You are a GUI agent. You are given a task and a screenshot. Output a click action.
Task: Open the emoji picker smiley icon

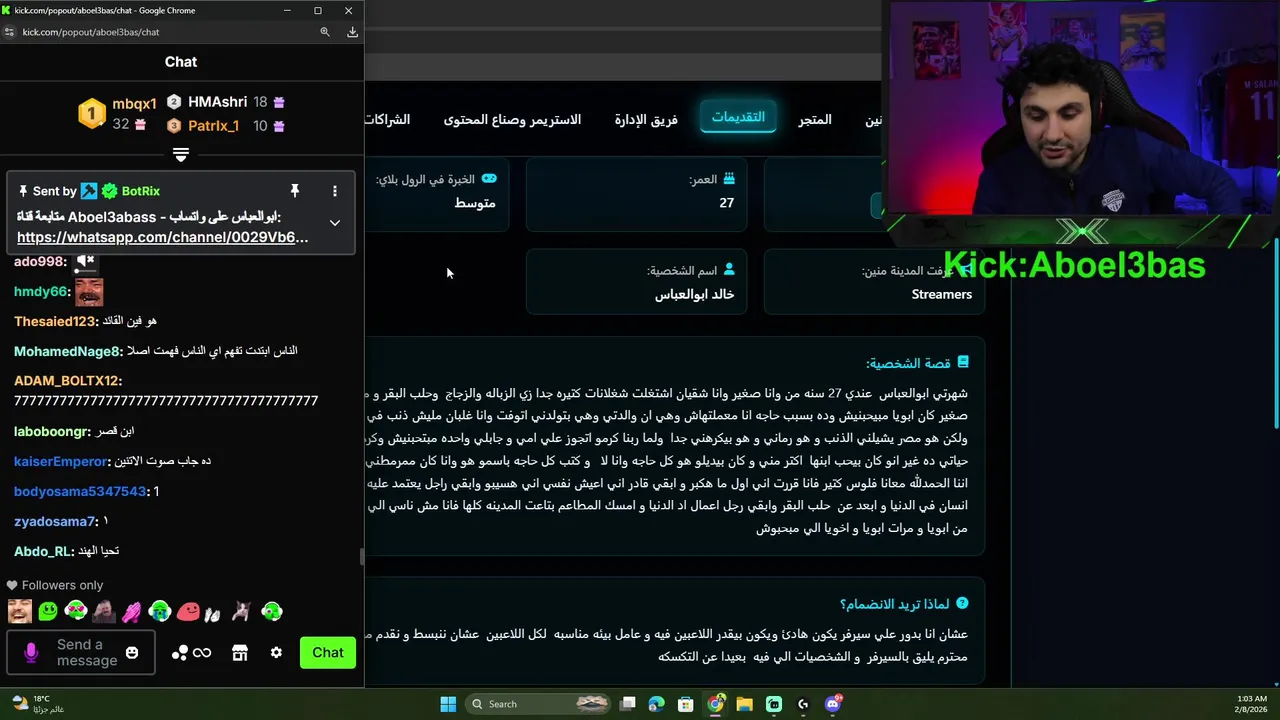pyautogui.click(x=132, y=653)
